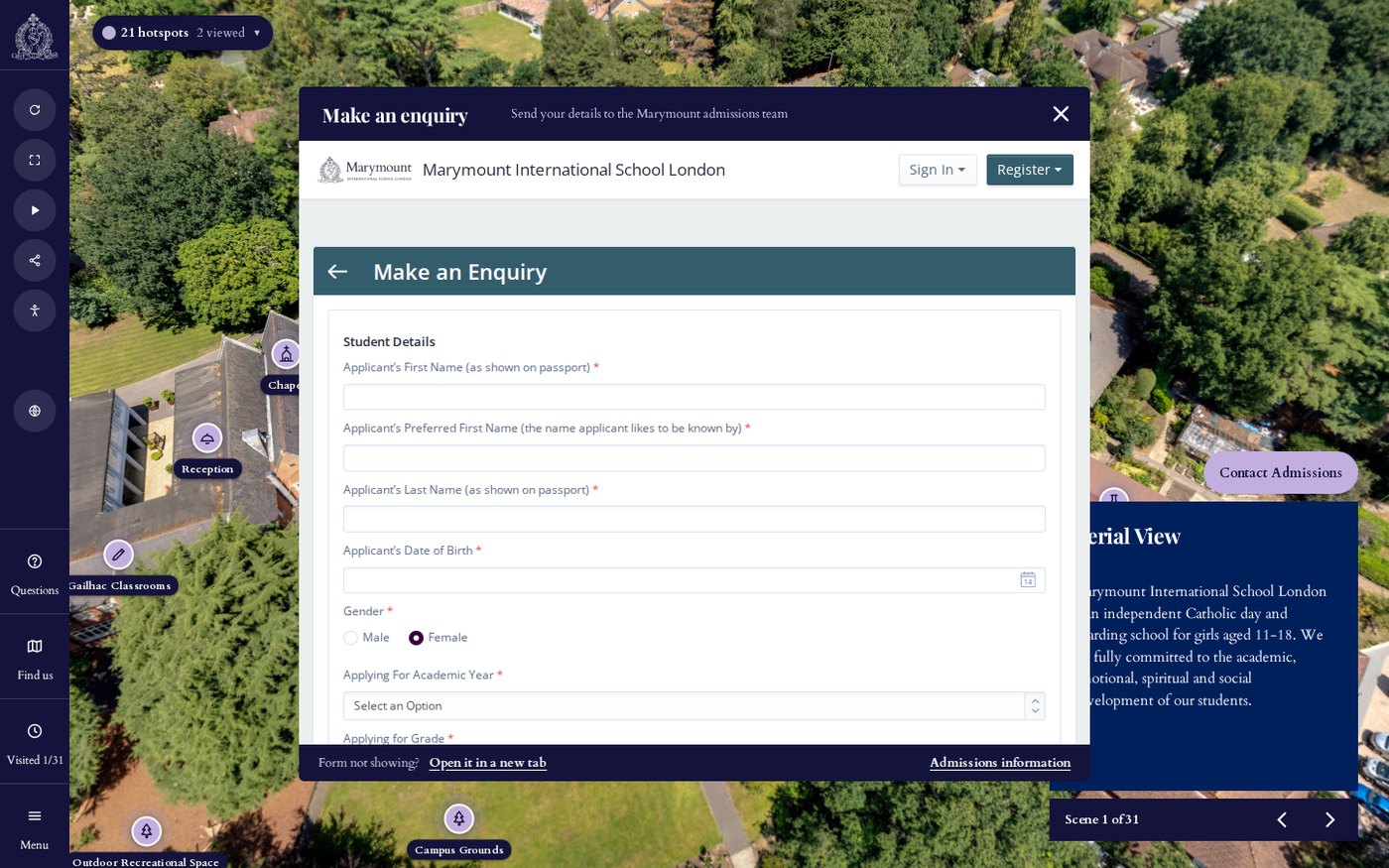This screenshot has height=868, width=1389.
Task: Click the globe language icon
Action: (x=35, y=411)
